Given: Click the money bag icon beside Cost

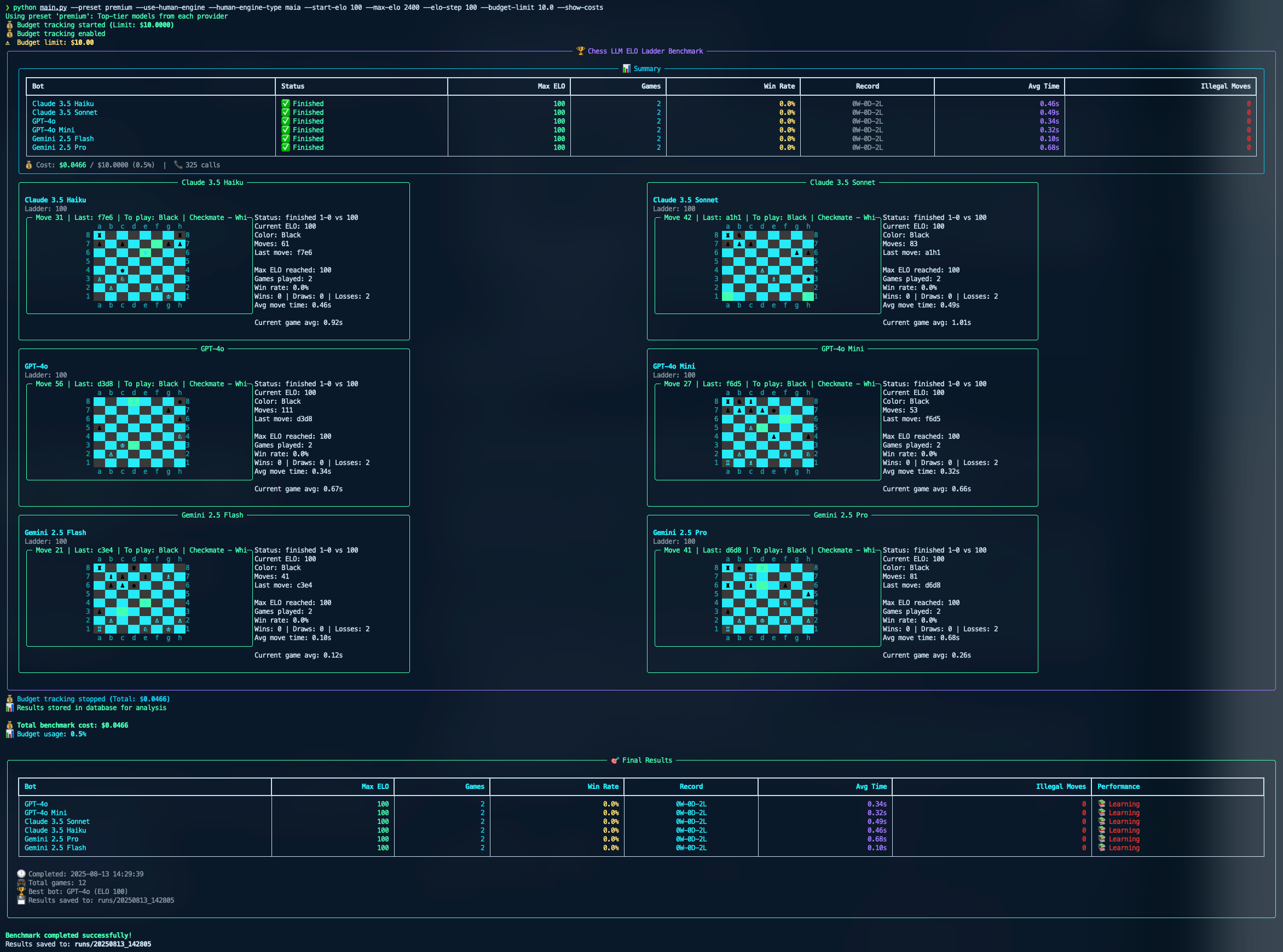Looking at the screenshot, I should [x=29, y=165].
